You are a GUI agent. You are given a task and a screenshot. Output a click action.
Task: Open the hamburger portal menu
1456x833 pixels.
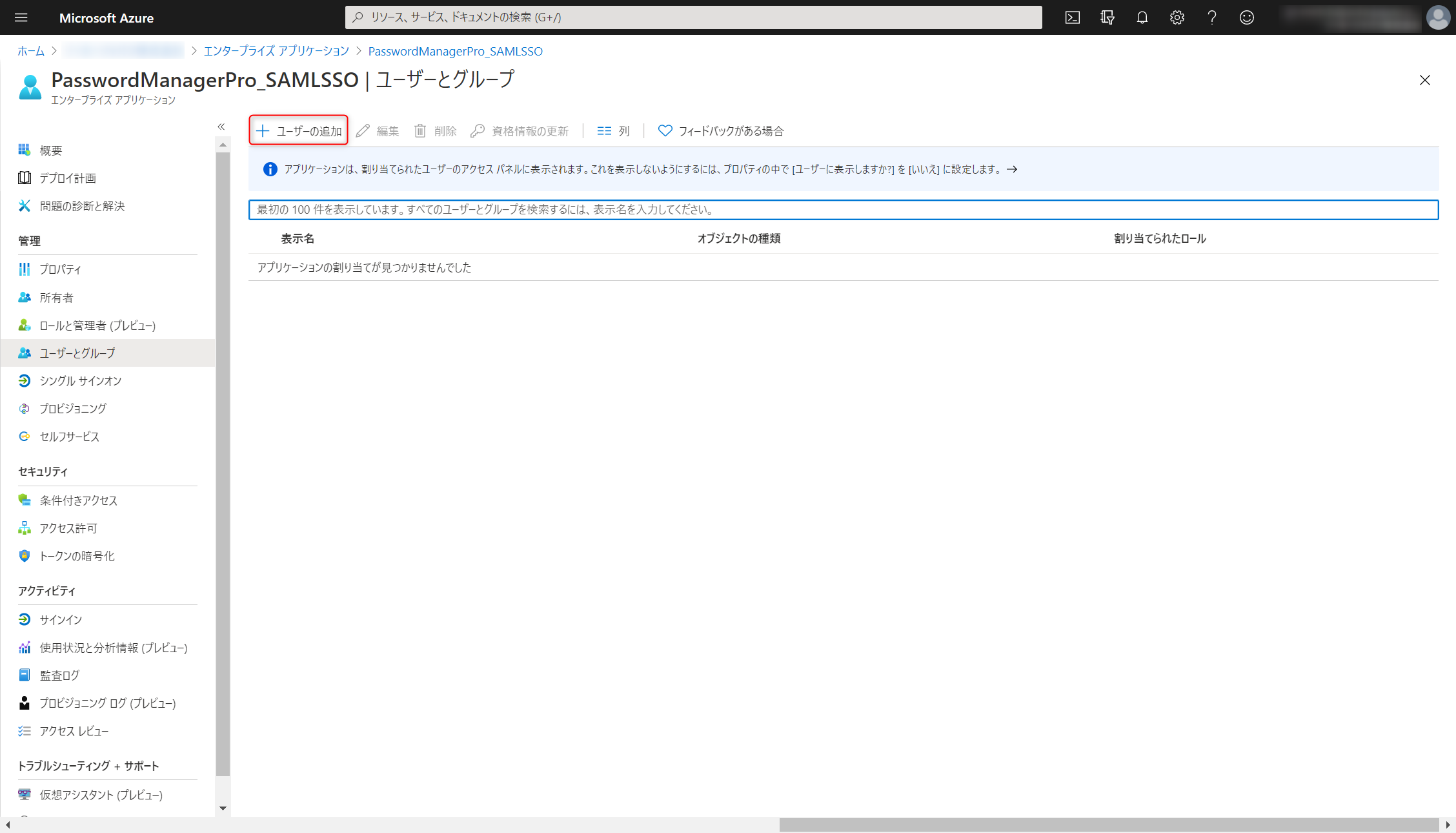[21, 17]
